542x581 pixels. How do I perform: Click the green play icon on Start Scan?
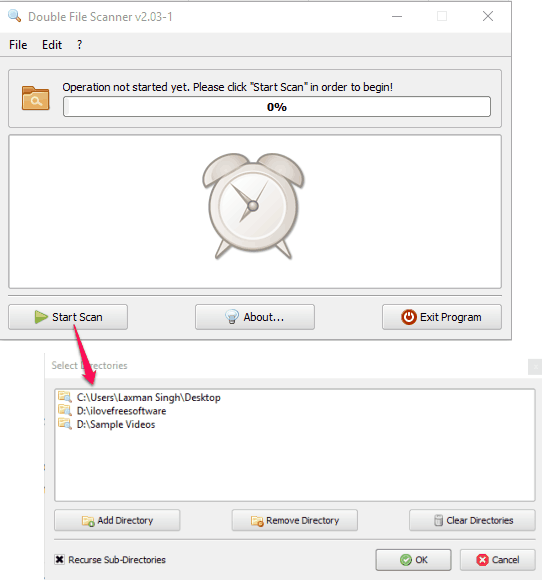pyautogui.click(x=41, y=317)
